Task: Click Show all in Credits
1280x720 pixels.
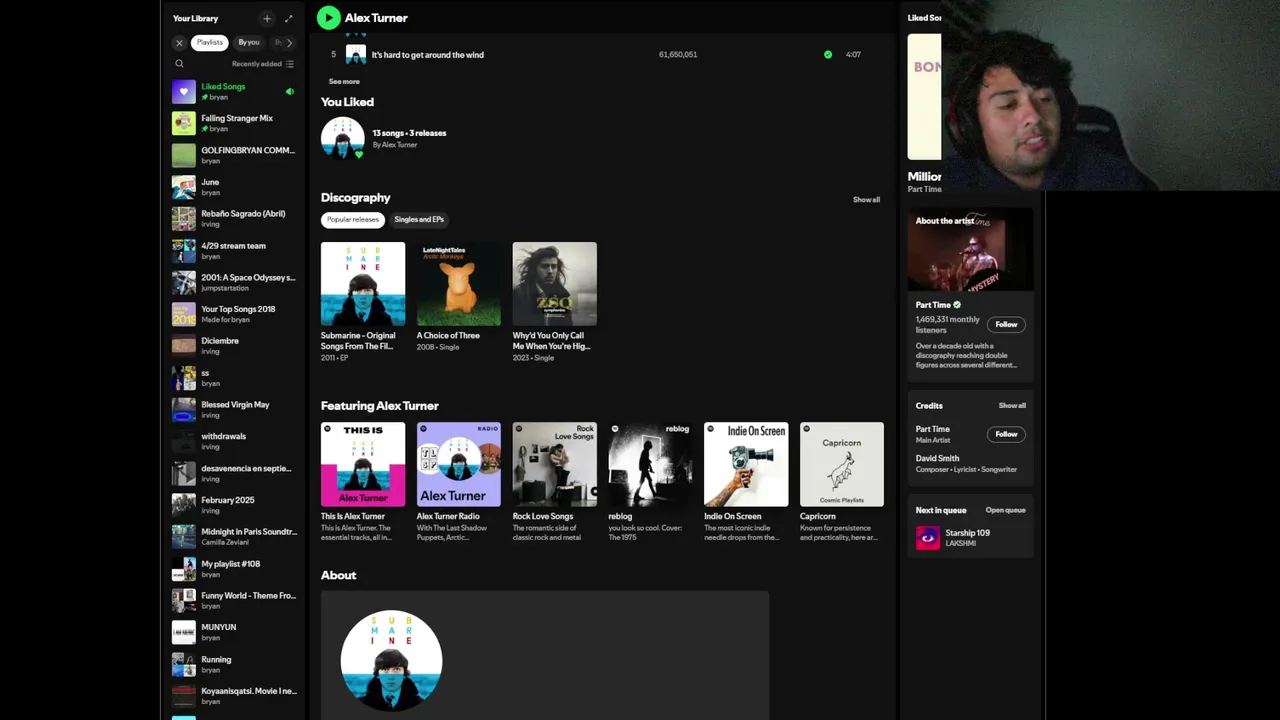Action: [1012, 406]
